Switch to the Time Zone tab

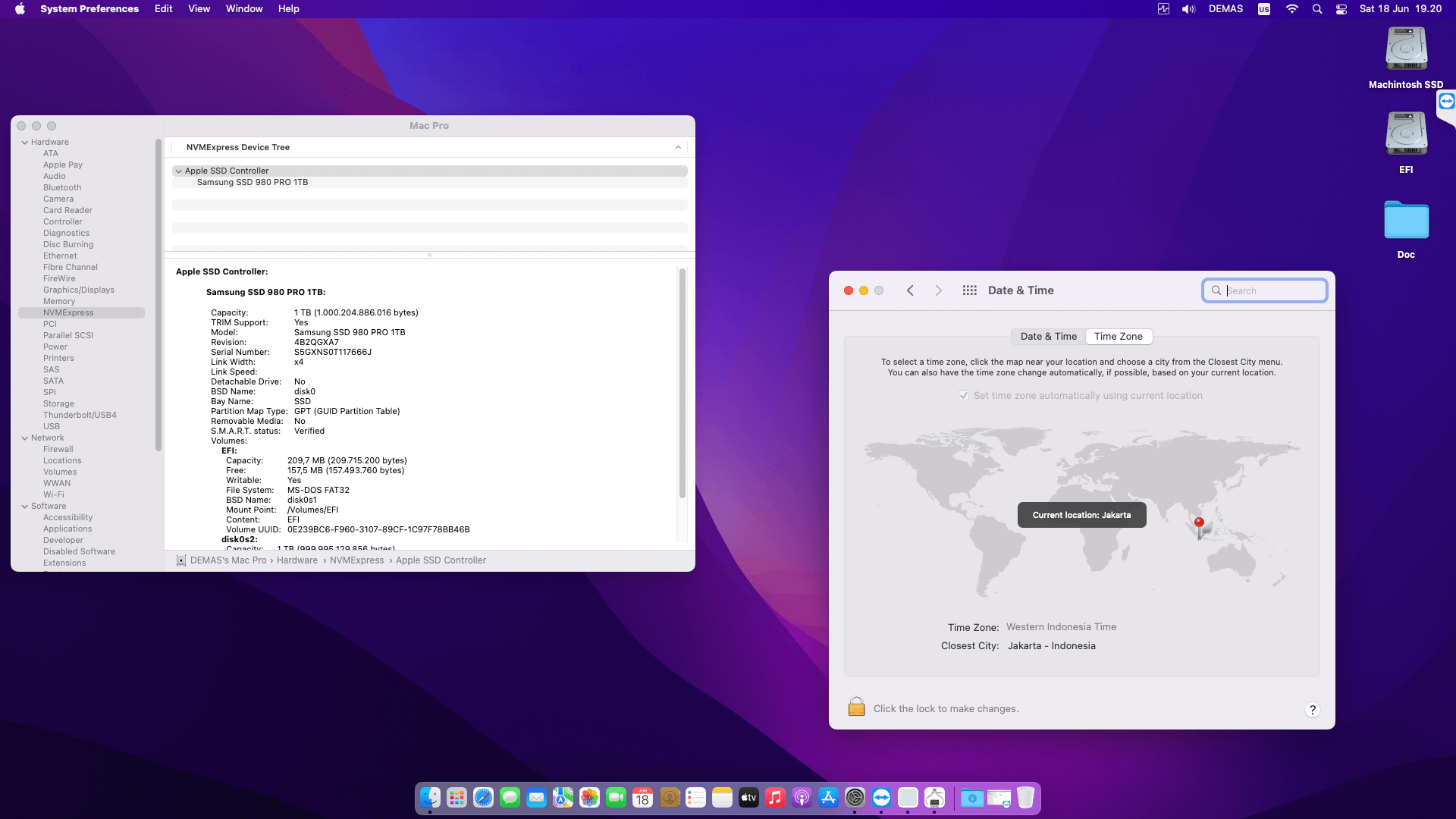1119,337
